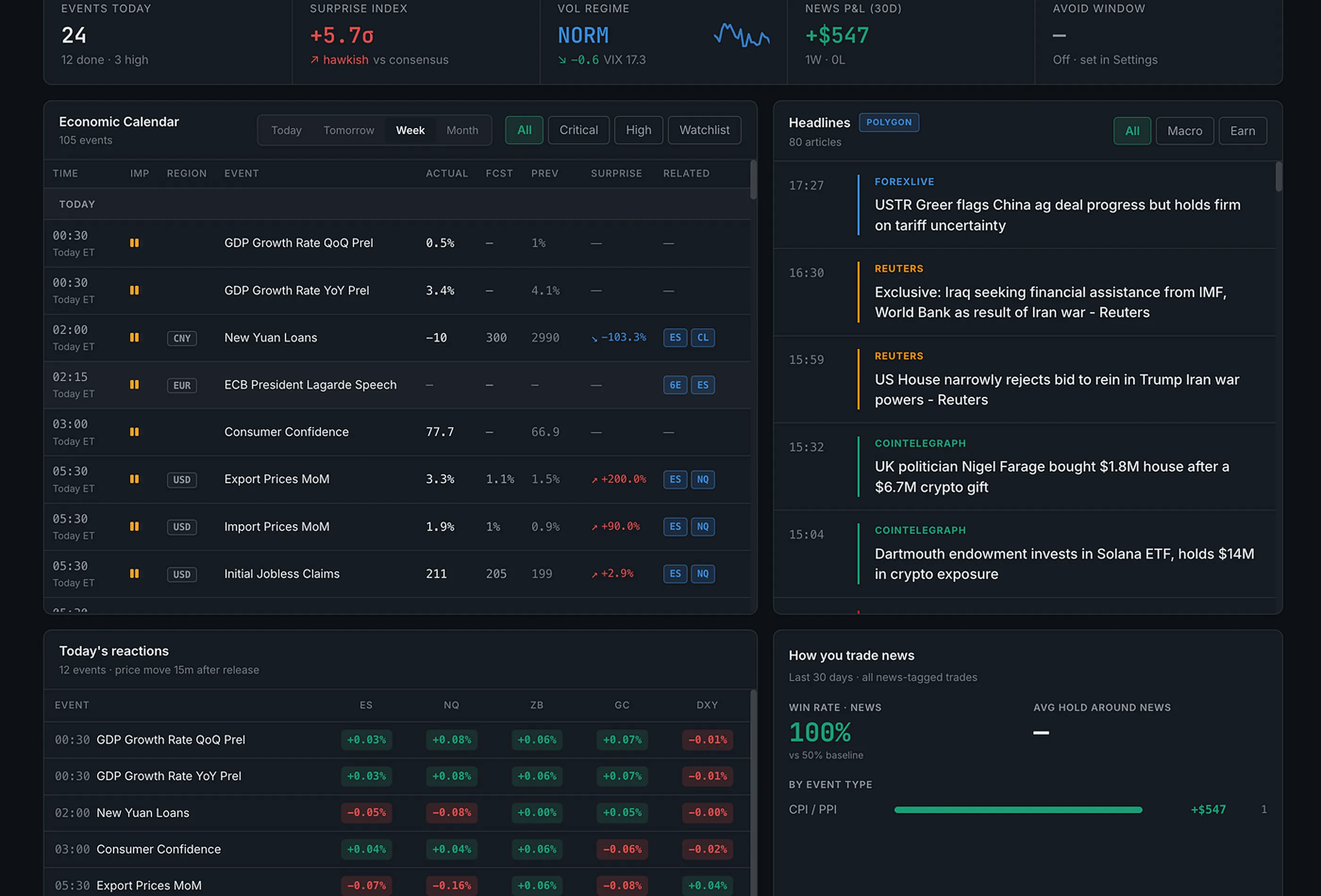
Task: Click the ACTUAL column header
Action: tap(447, 173)
